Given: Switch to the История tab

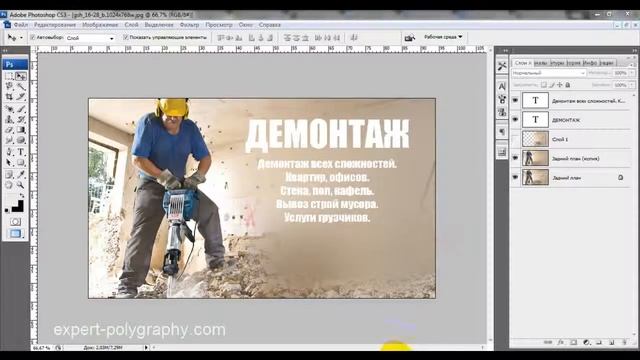Looking at the screenshot, I should (x=573, y=63).
